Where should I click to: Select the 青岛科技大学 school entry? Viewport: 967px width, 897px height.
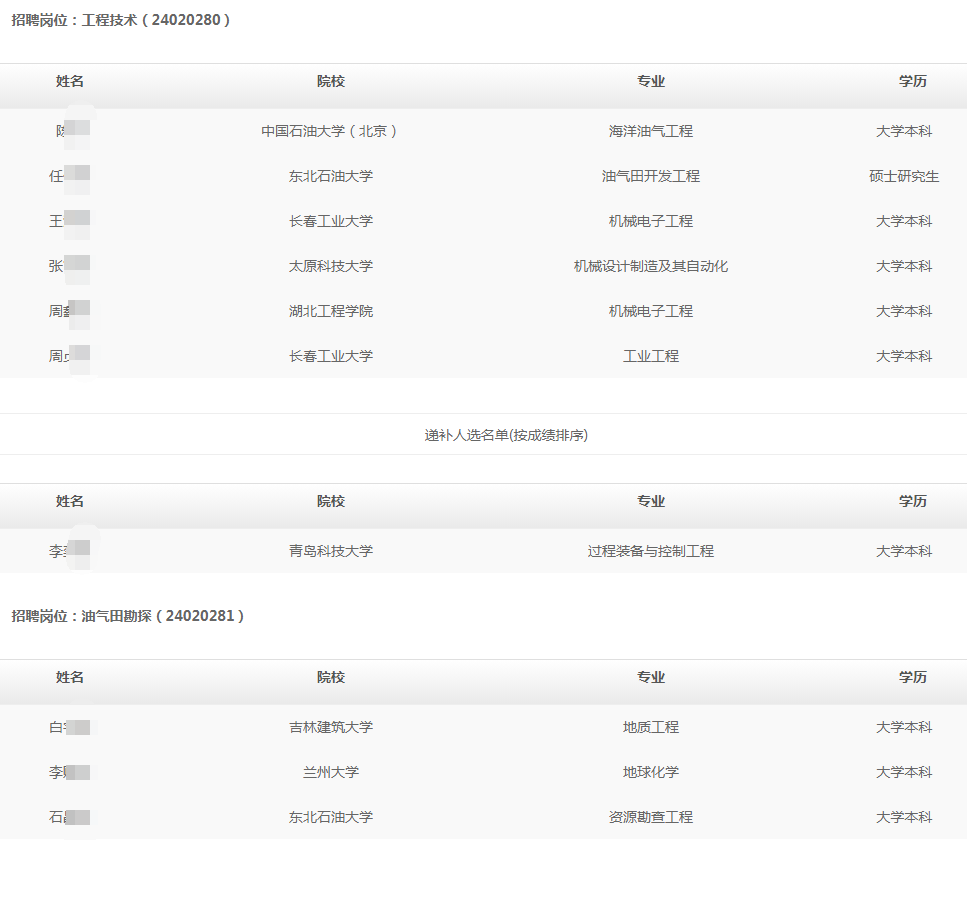pos(330,551)
